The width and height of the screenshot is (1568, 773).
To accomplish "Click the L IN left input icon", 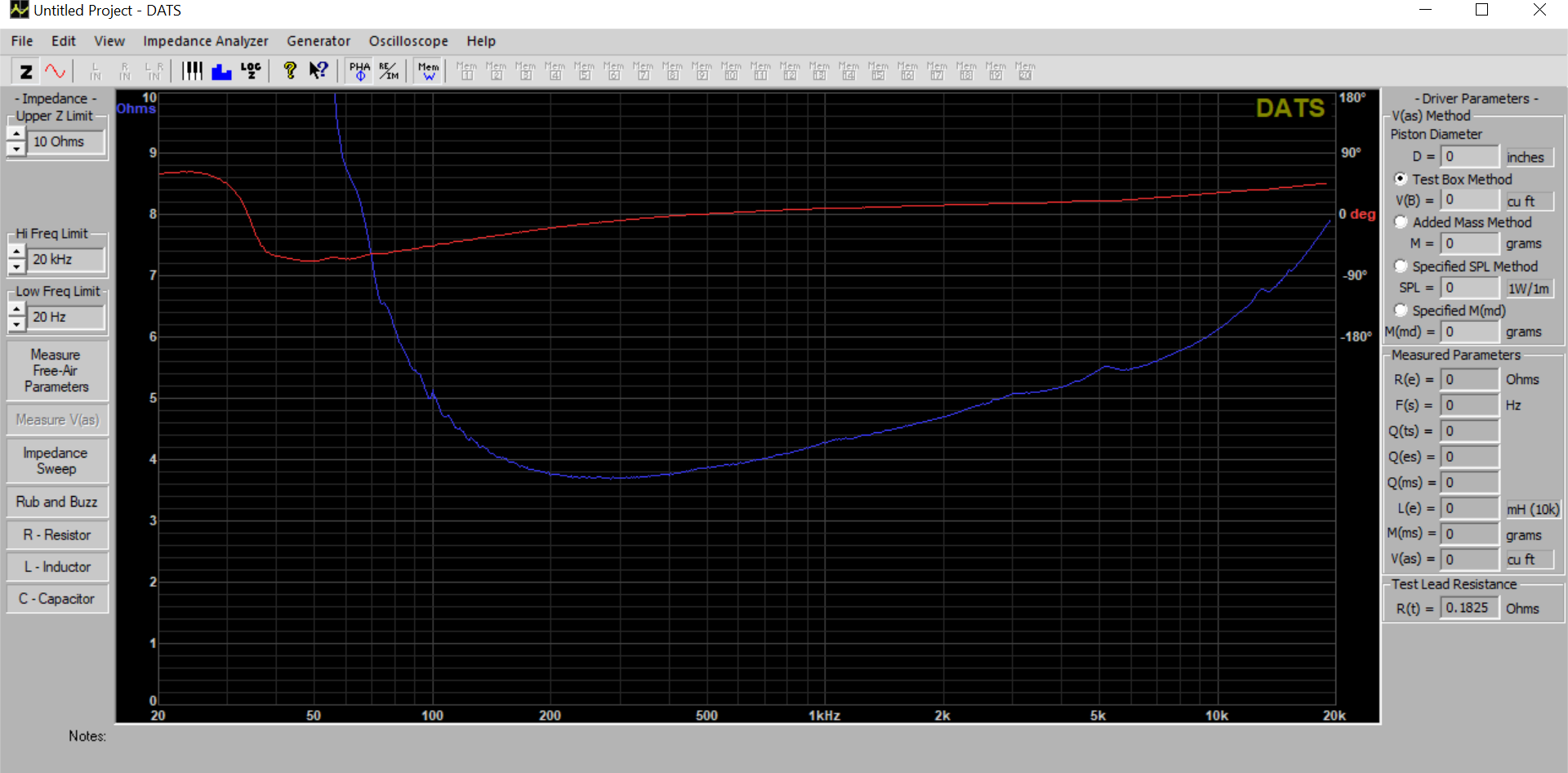I will point(96,71).
